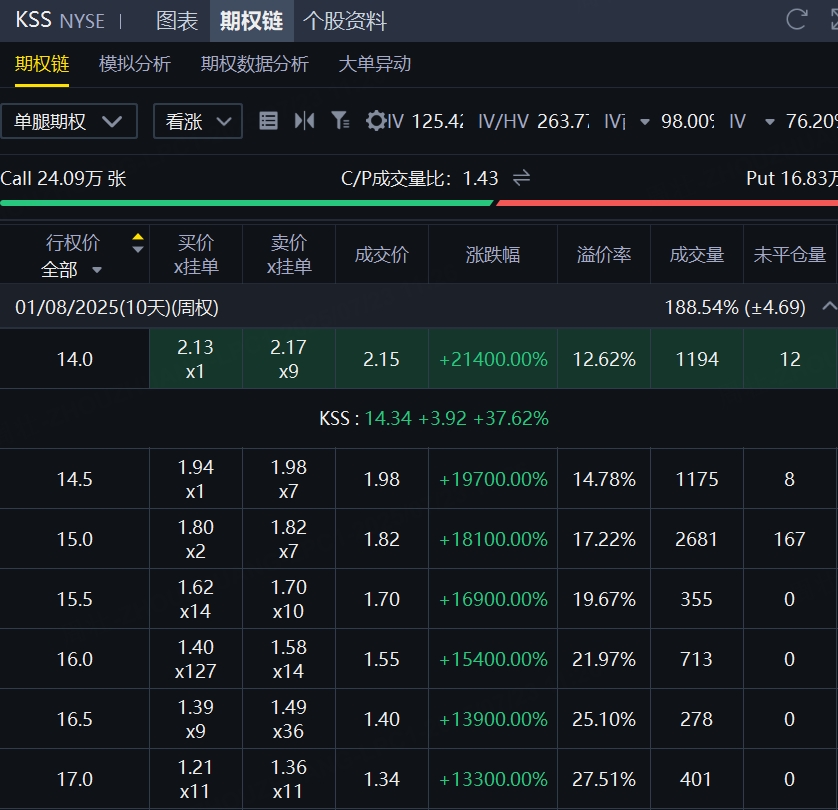
Task: Select the 16.5 strike row
Action: point(419,719)
